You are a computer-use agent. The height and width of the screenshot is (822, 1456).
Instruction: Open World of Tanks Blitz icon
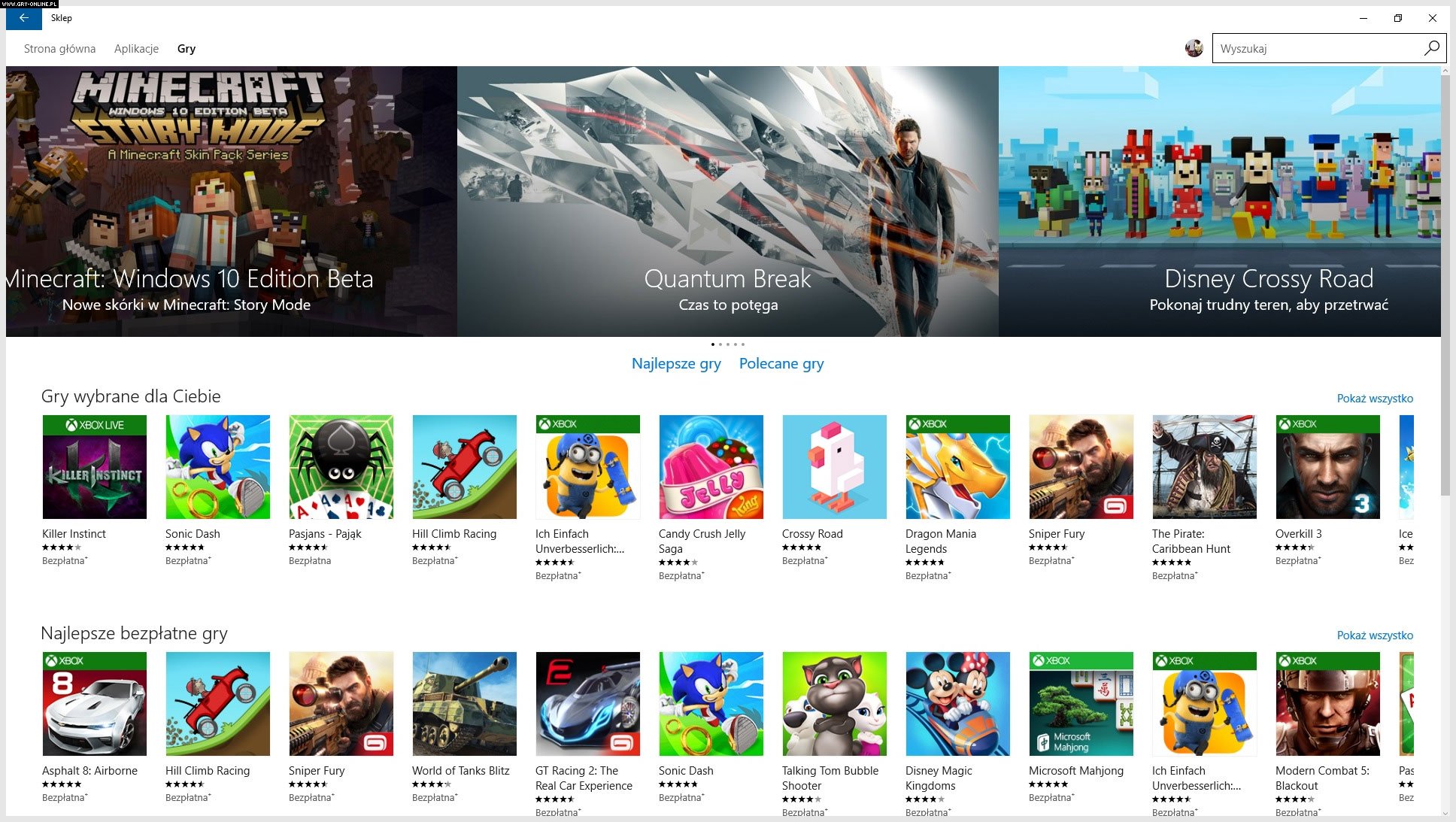coord(464,704)
